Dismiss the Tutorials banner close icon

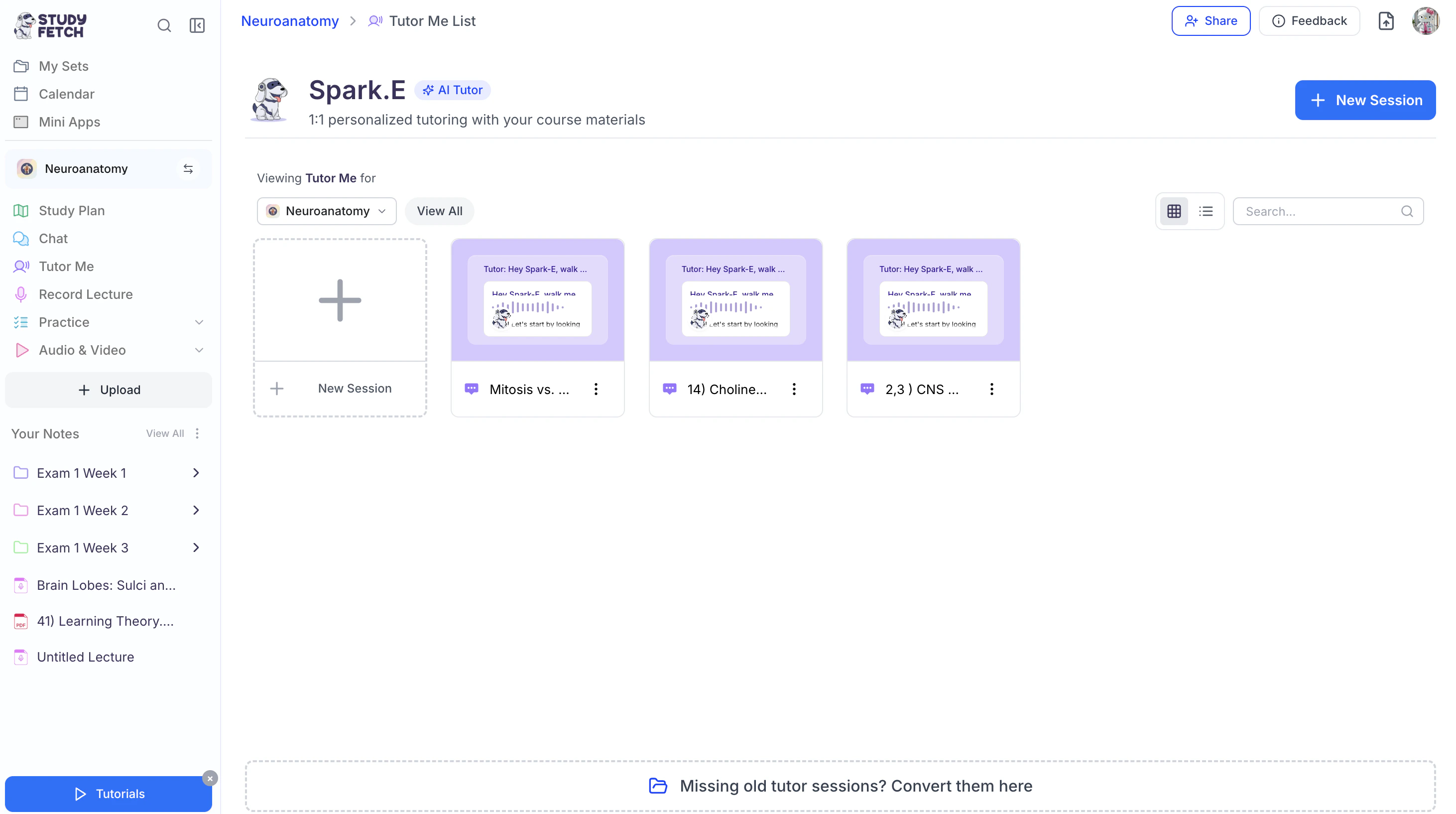coord(210,779)
